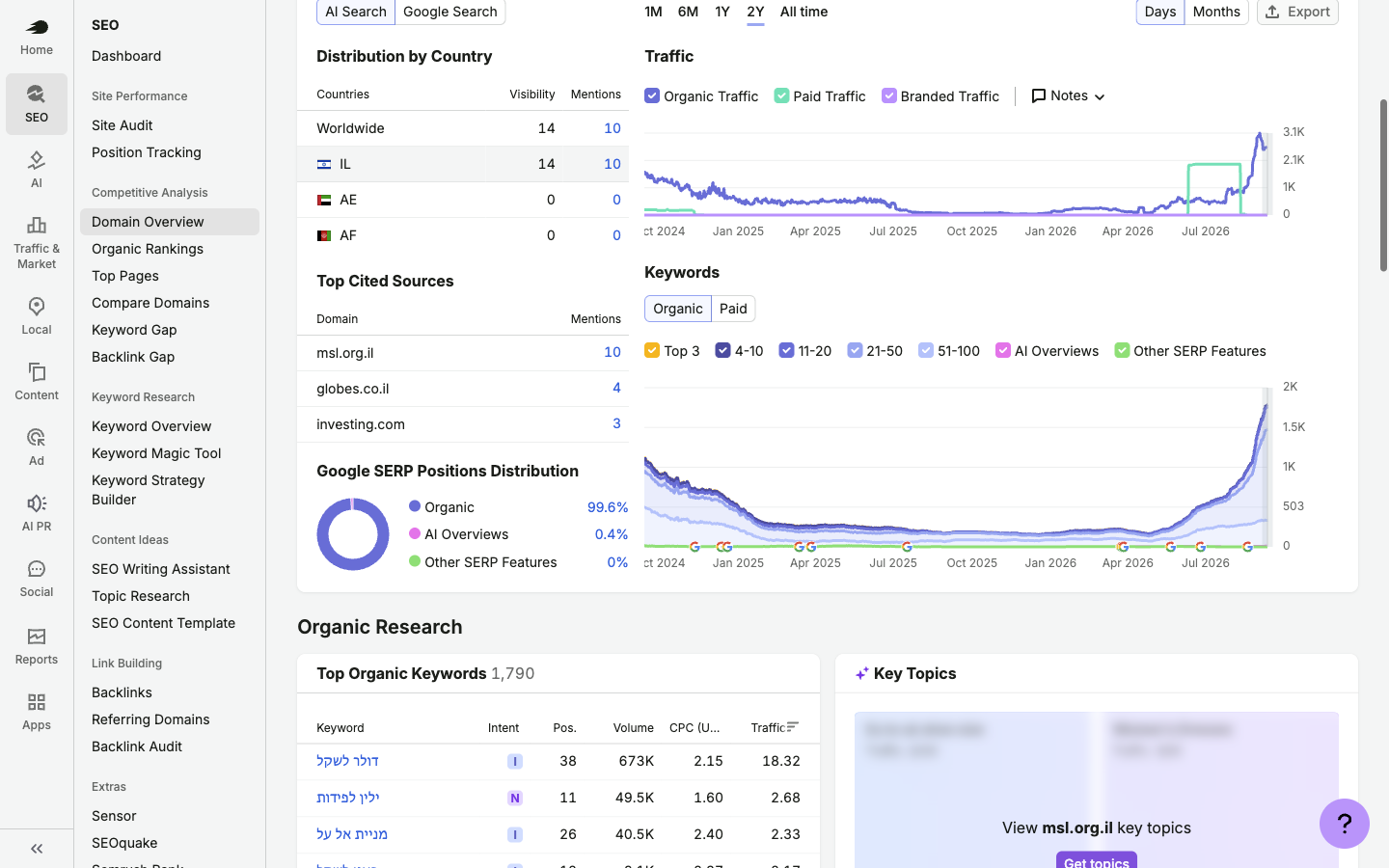Open Organic Rankings in sidebar

pyautogui.click(x=148, y=249)
